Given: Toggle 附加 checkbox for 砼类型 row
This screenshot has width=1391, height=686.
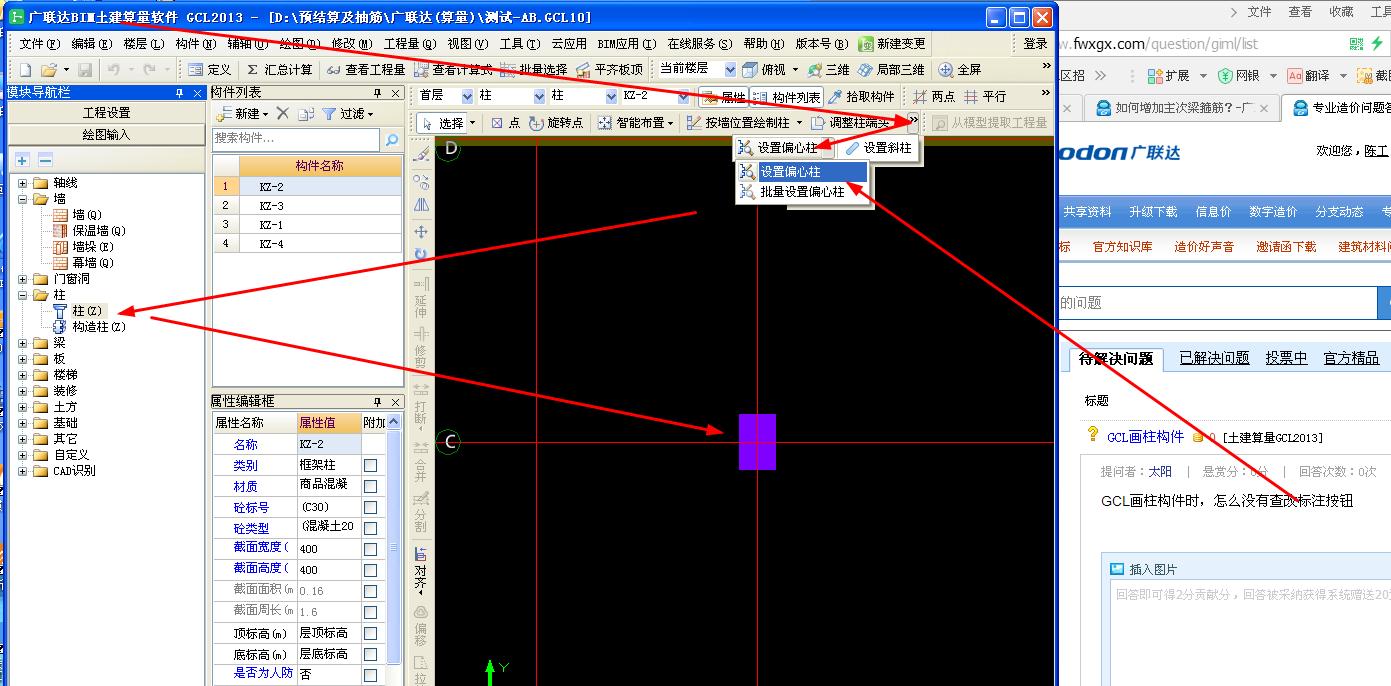Looking at the screenshot, I should click(x=371, y=528).
